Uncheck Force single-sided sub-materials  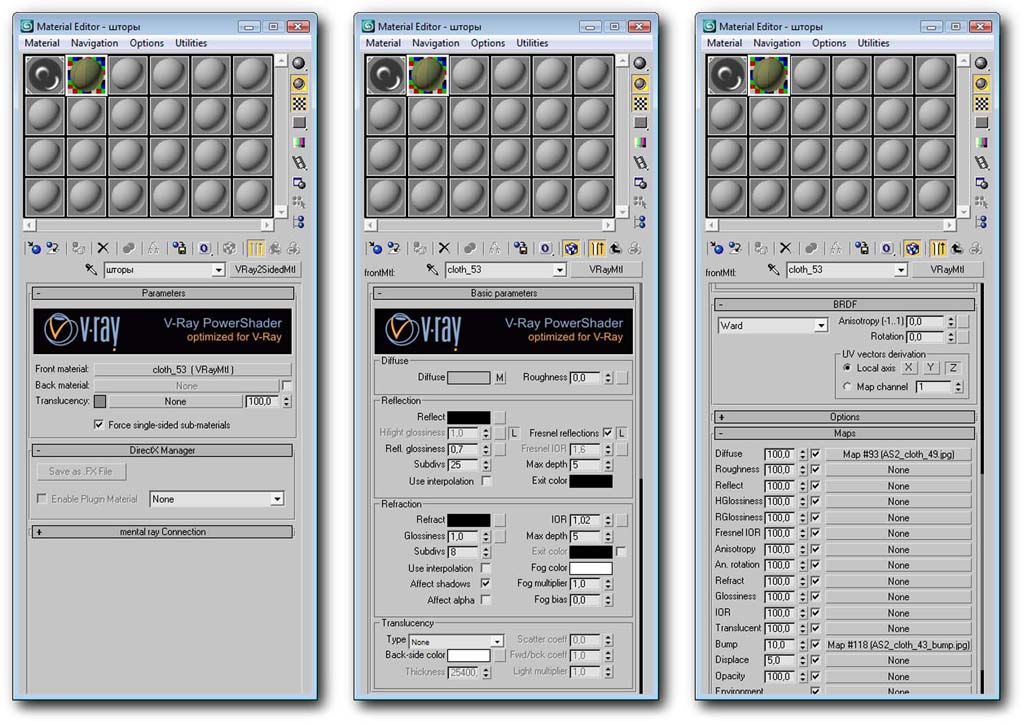tap(98, 424)
